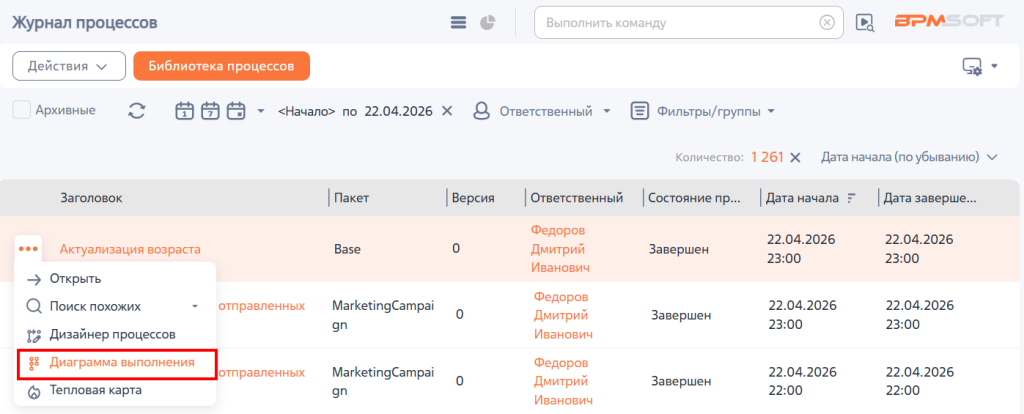Click Фильтры/группы filter icon
The height and width of the screenshot is (414, 1024).
[x=639, y=111]
